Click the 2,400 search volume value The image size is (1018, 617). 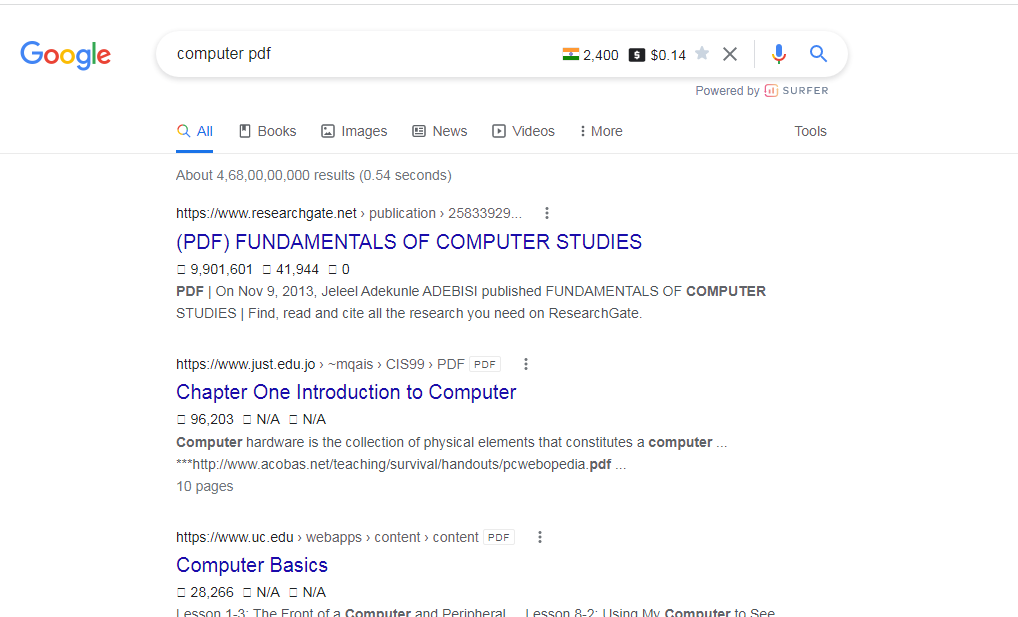tap(601, 55)
